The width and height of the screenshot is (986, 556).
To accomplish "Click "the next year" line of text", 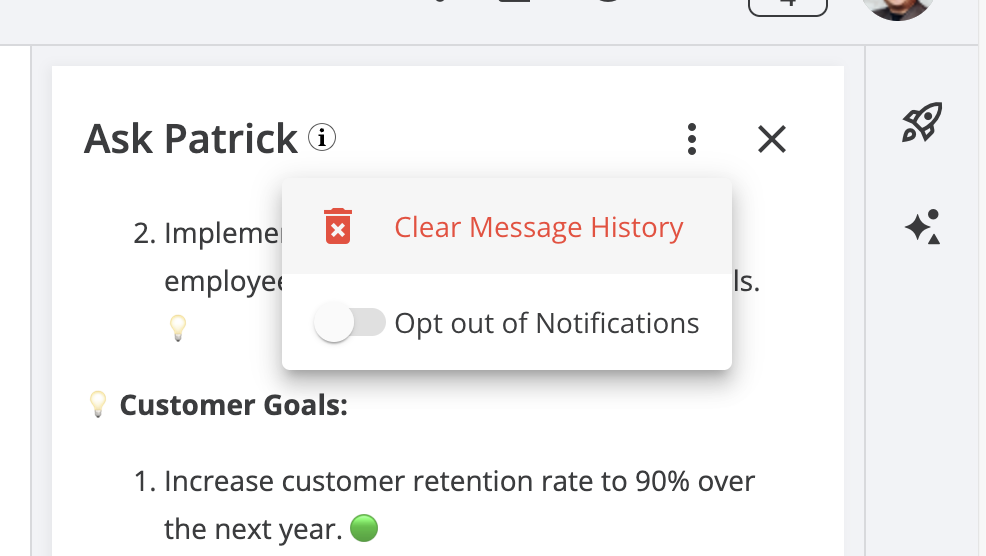I will [x=254, y=527].
